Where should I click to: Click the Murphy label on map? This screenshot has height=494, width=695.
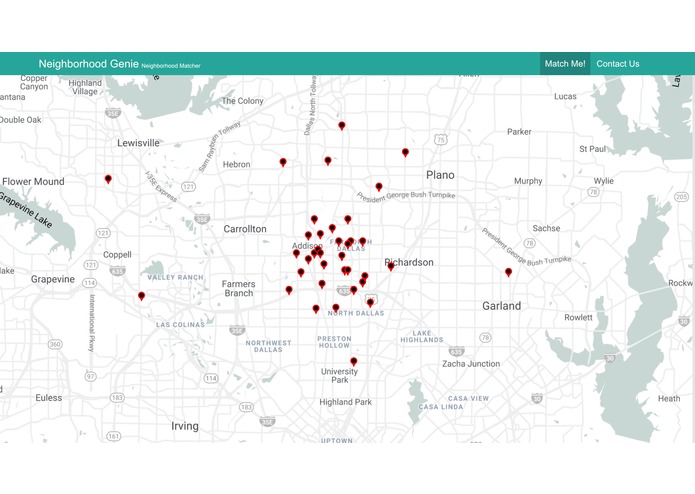[528, 181]
